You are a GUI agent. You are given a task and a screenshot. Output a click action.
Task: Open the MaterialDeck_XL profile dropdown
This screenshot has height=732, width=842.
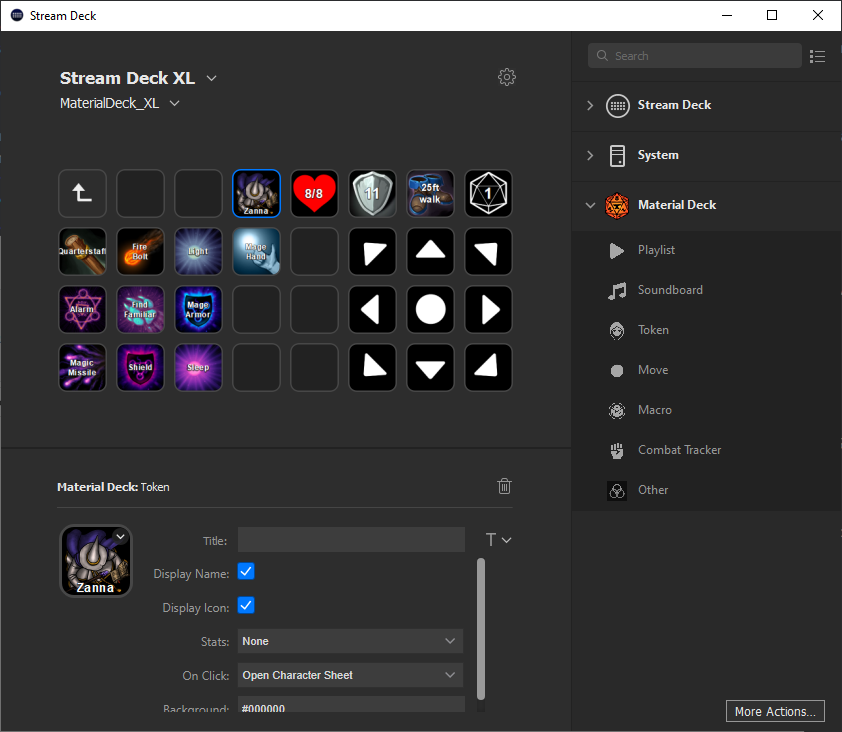[120, 103]
